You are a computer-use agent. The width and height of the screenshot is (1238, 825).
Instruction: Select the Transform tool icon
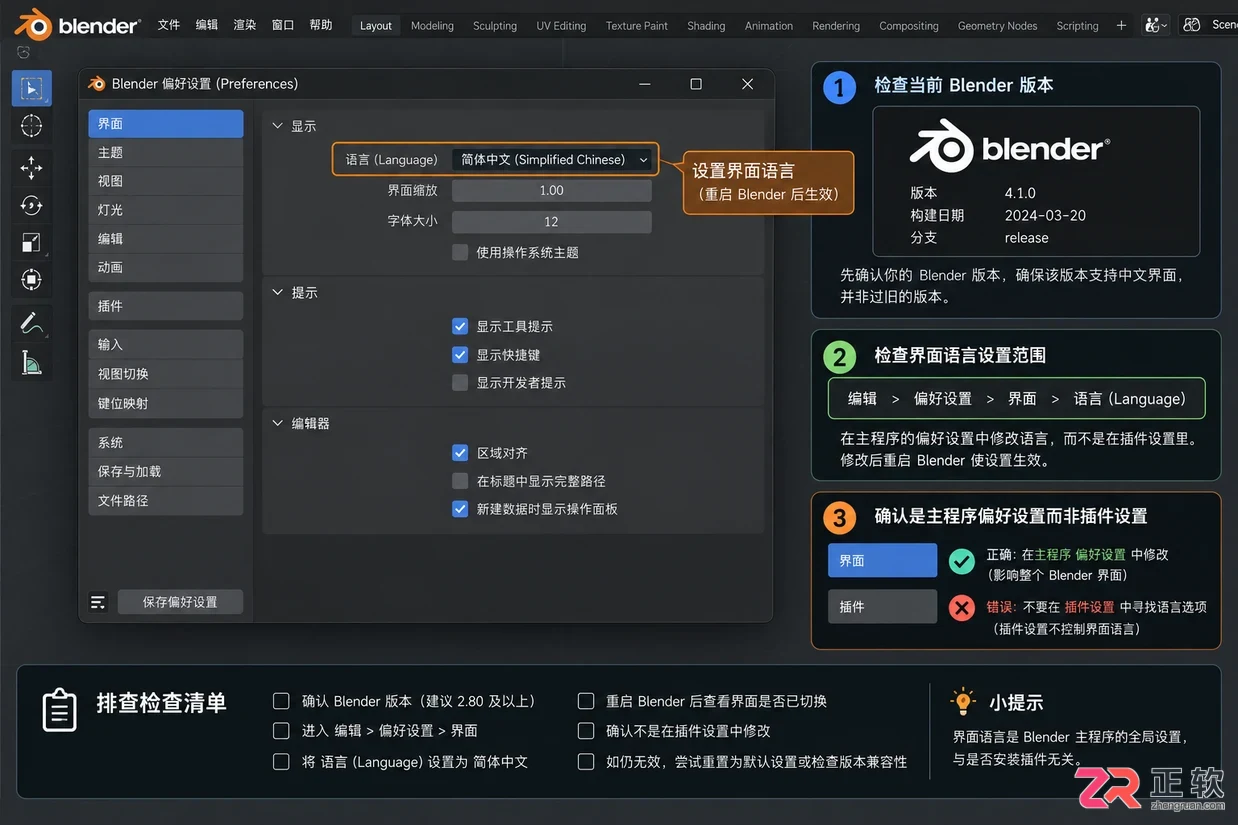(x=31, y=280)
